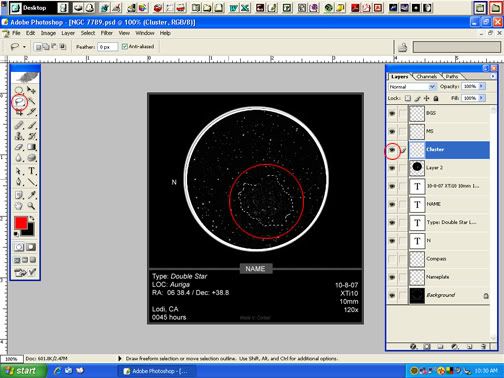Click Add layer mask icon in Layers panel

click(x=427, y=347)
